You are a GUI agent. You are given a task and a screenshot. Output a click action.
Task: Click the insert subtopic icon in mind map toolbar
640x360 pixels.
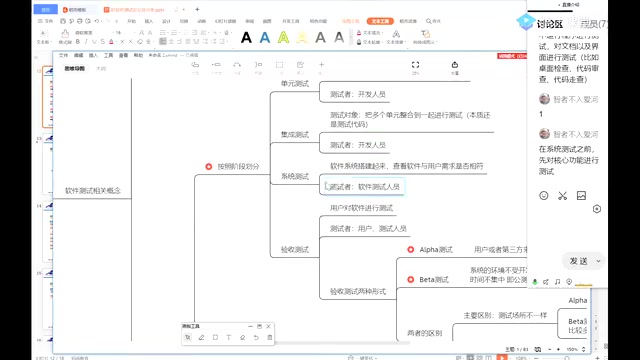click(216, 64)
